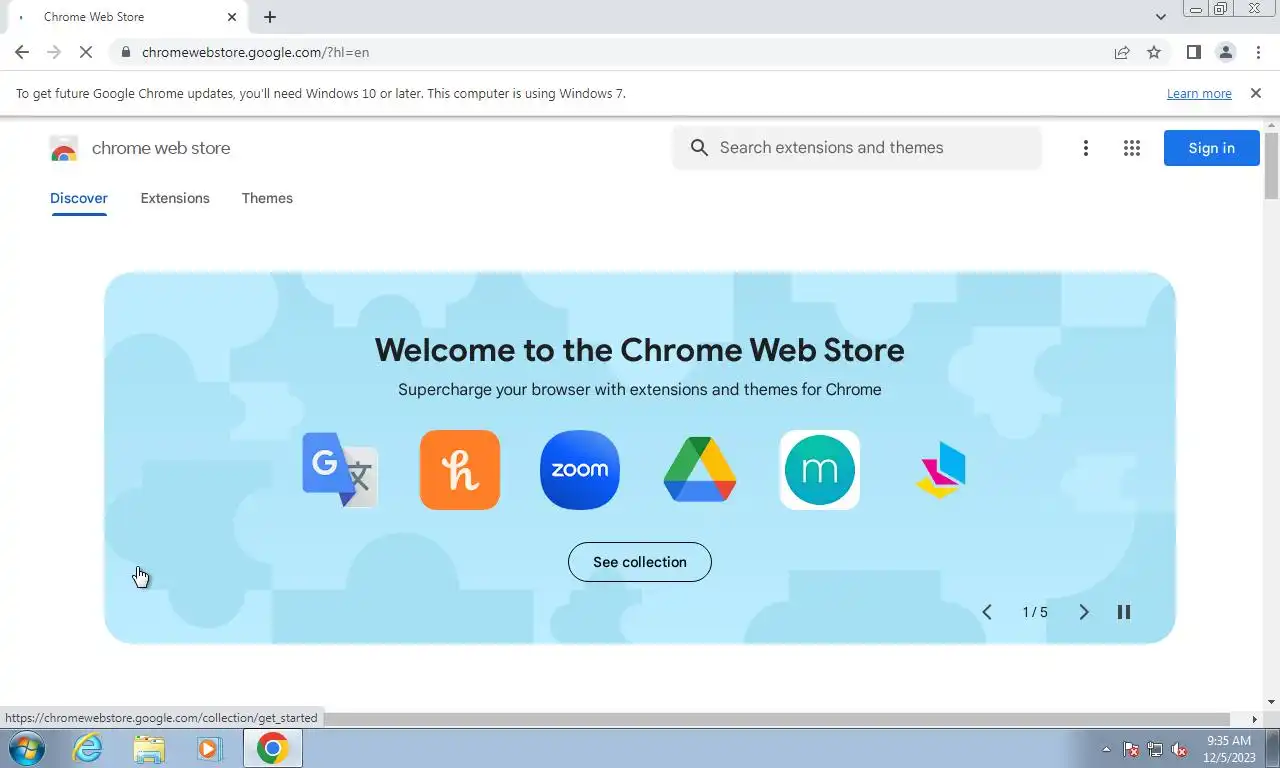The image size is (1280, 768).
Task: Open the browser side panel
Action: [1193, 52]
